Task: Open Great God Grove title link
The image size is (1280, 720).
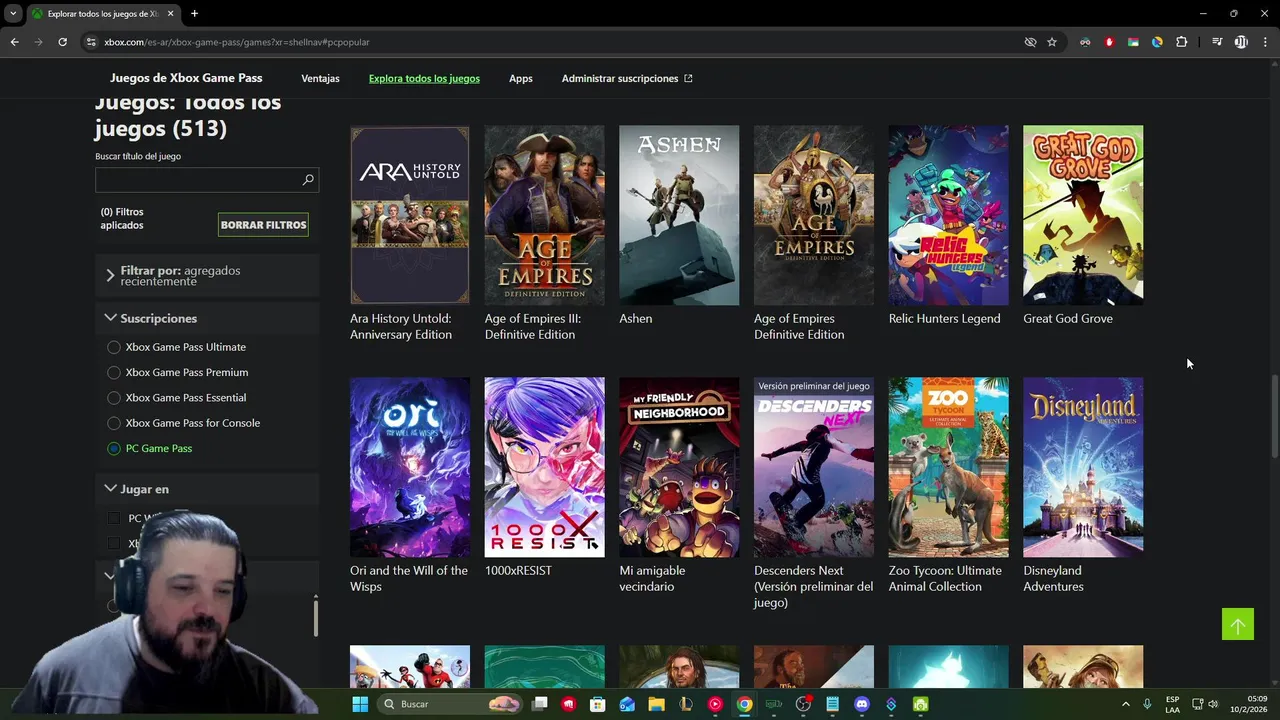Action: pyautogui.click(x=1067, y=319)
